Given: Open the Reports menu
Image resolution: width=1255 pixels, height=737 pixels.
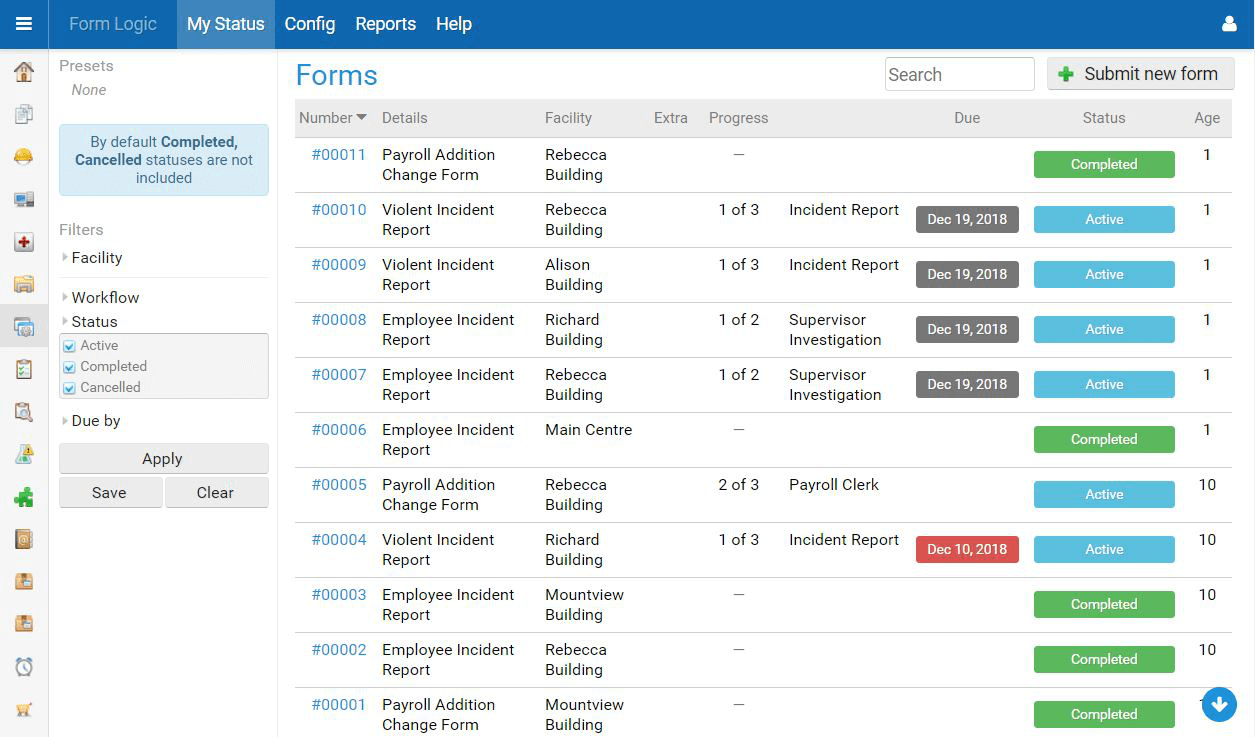Looking at the screenshot, I should 385,23.
